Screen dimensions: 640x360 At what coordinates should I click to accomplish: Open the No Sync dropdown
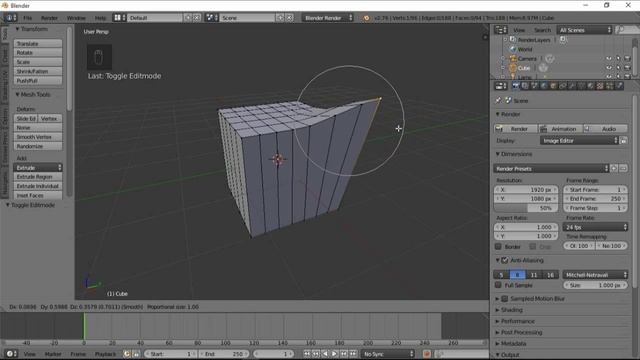pos(387,354)
